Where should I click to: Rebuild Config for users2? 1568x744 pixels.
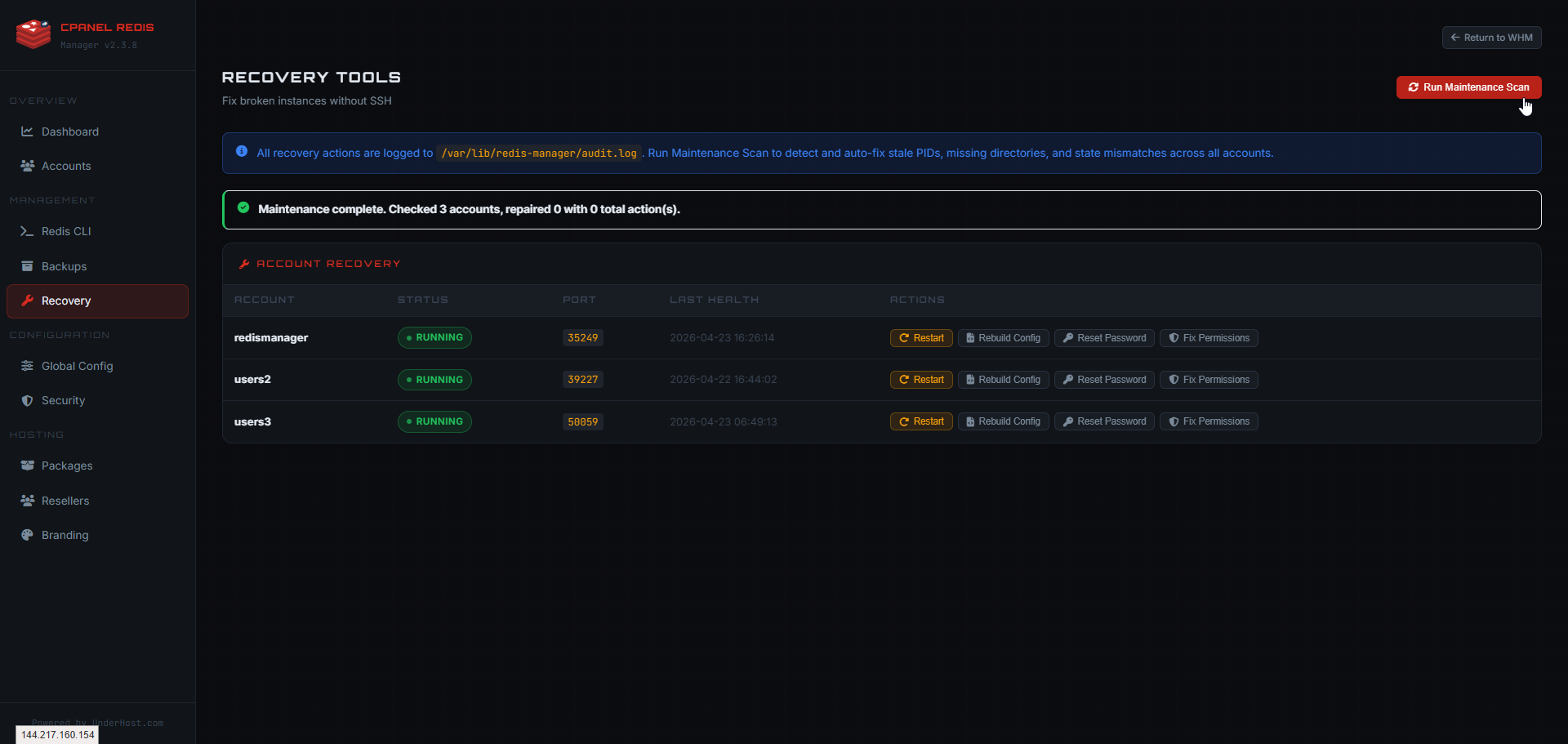(1003, 379)
